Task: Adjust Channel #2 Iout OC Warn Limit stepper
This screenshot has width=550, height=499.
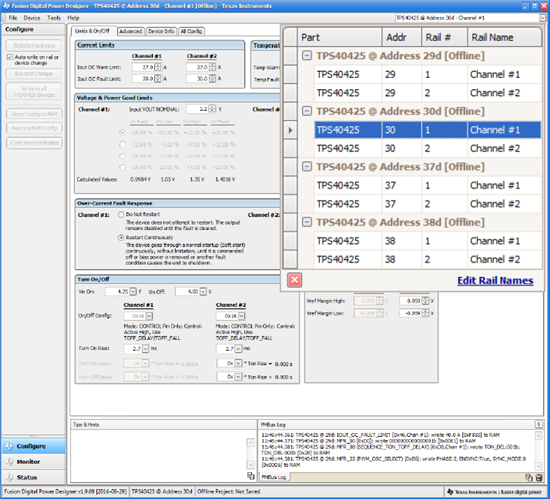Action: (x=212, y=67)
